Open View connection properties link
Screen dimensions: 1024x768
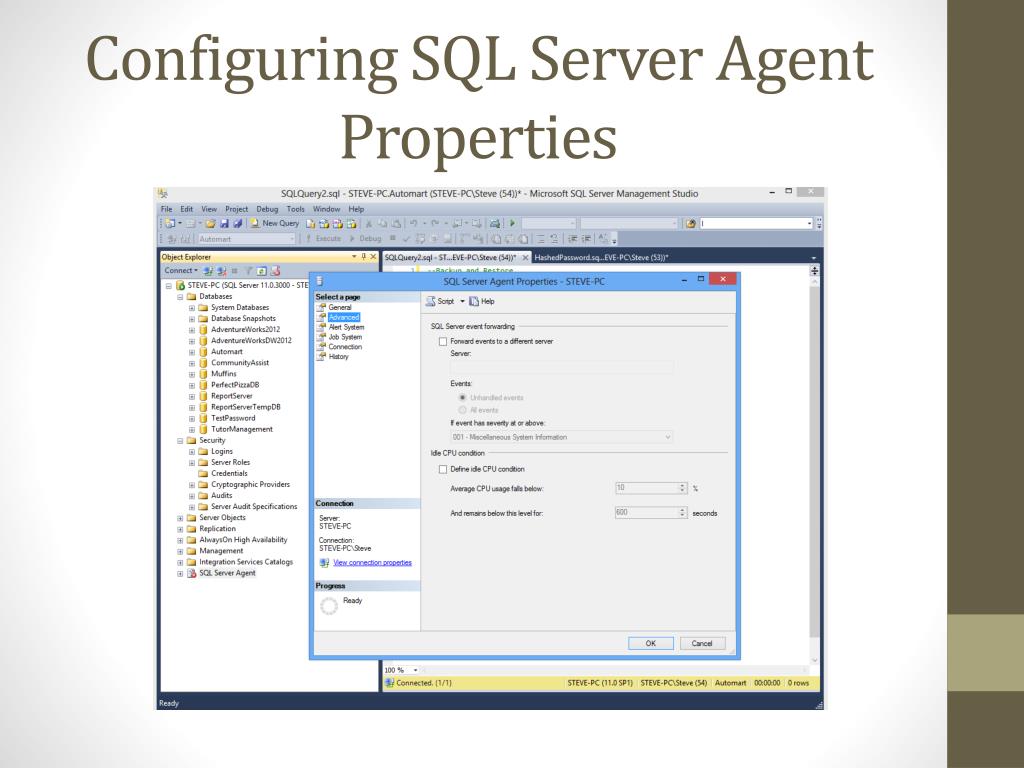click(x=372, y=563)
